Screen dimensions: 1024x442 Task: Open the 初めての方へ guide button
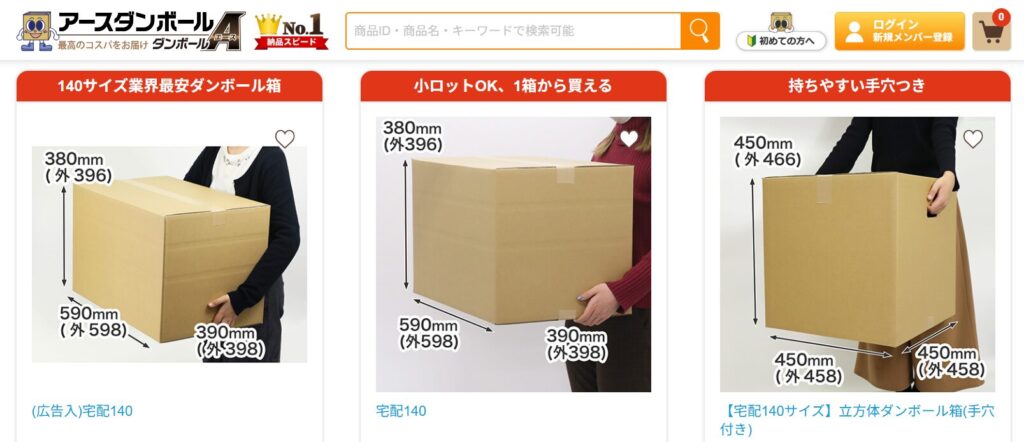click(x=781, y=41)
